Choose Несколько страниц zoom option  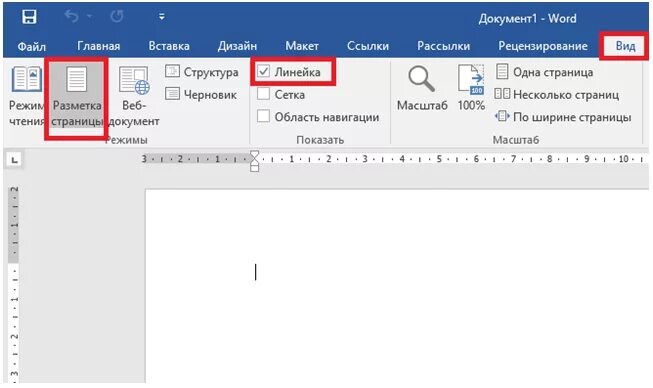pyautogui.click(x=556, y=95)
